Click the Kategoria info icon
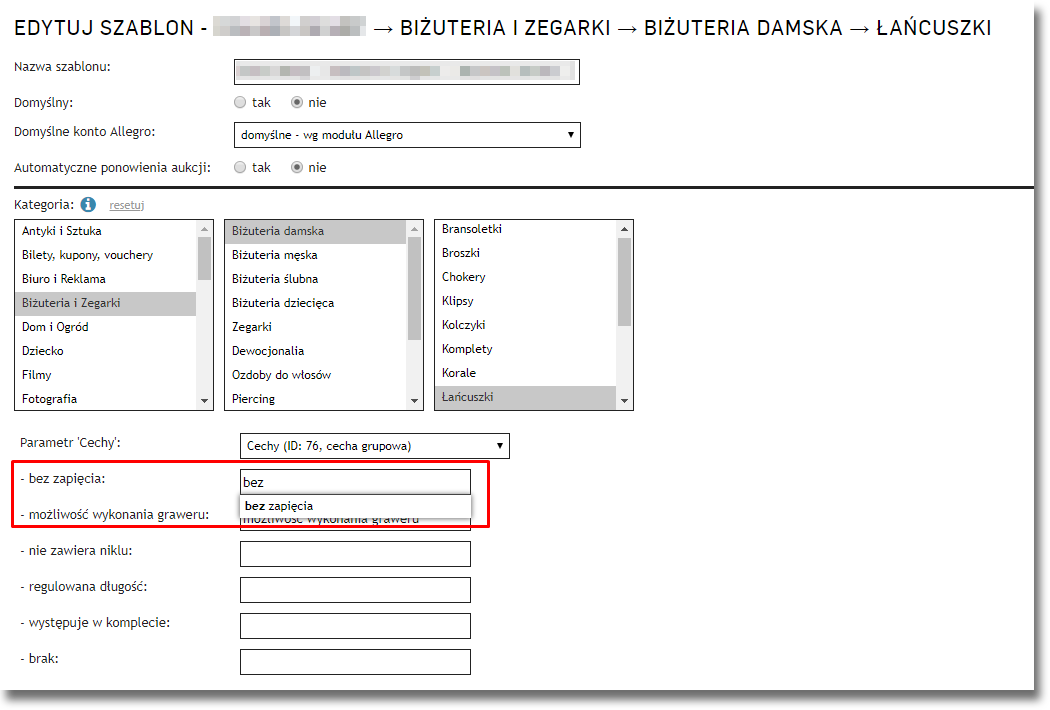This screenshot has height=710, width=1050. [88, 205]
